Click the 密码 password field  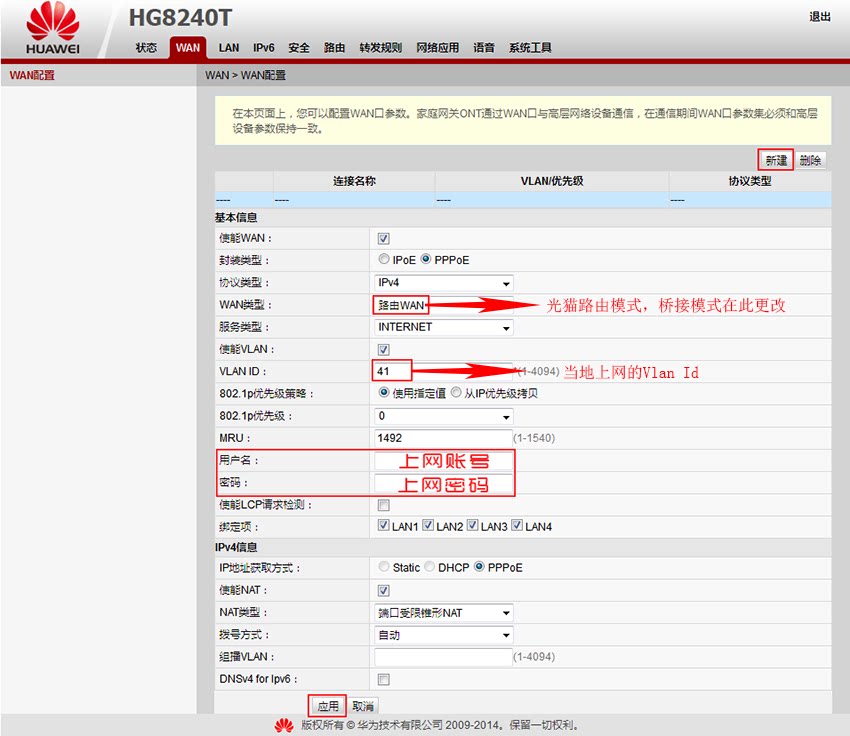443,483
